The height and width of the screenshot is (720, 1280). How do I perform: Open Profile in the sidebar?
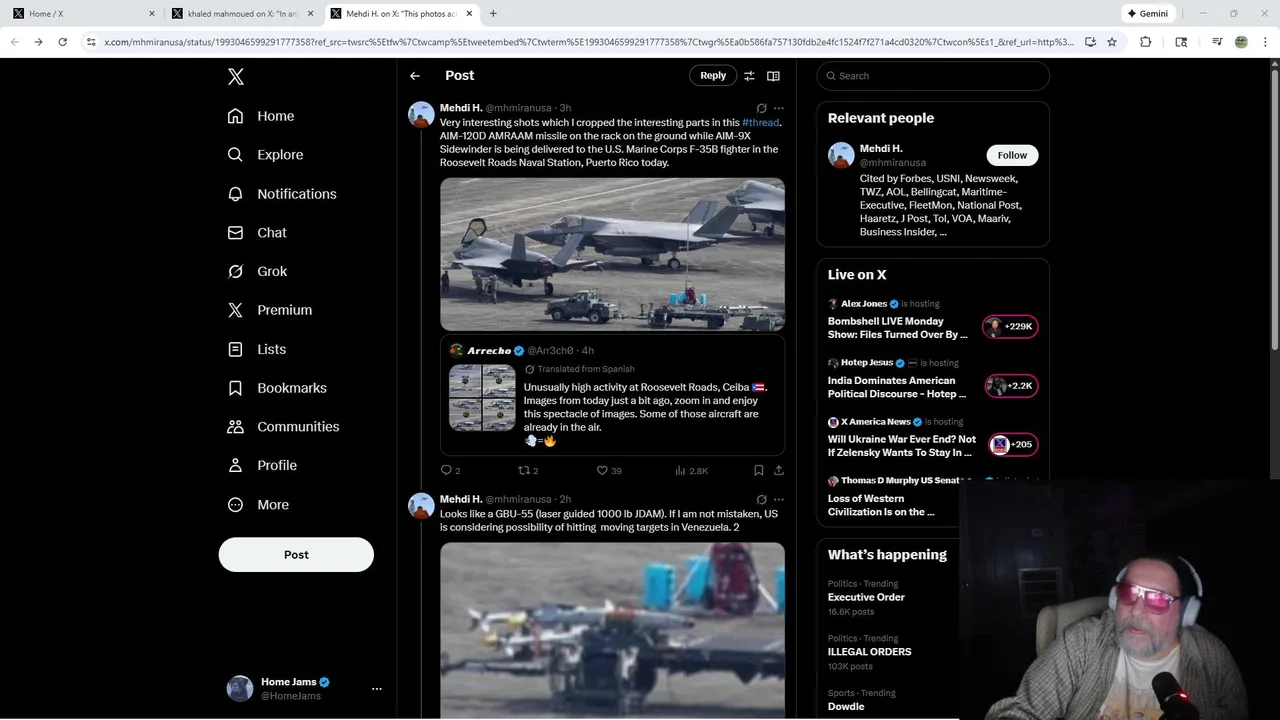click(x=262, y=466)
